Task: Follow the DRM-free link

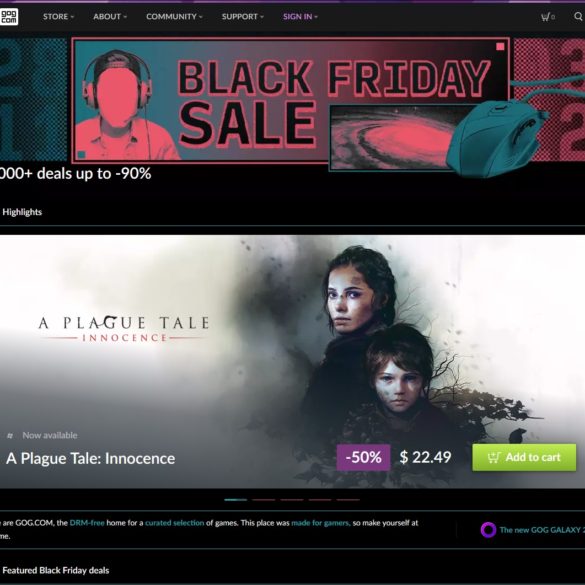Action: [87, 523]
